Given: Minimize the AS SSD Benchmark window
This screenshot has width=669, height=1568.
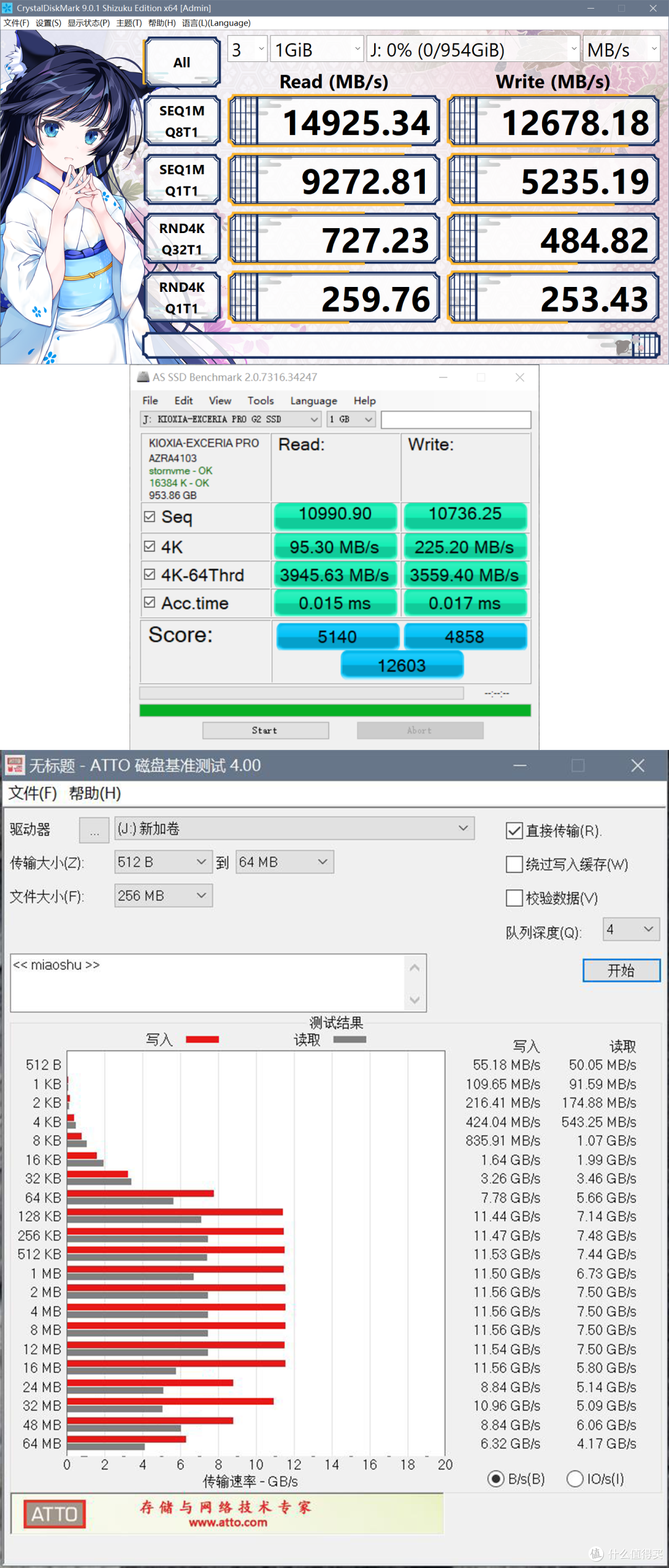Looking at the screenshot, I should click(x=444, y=377).
